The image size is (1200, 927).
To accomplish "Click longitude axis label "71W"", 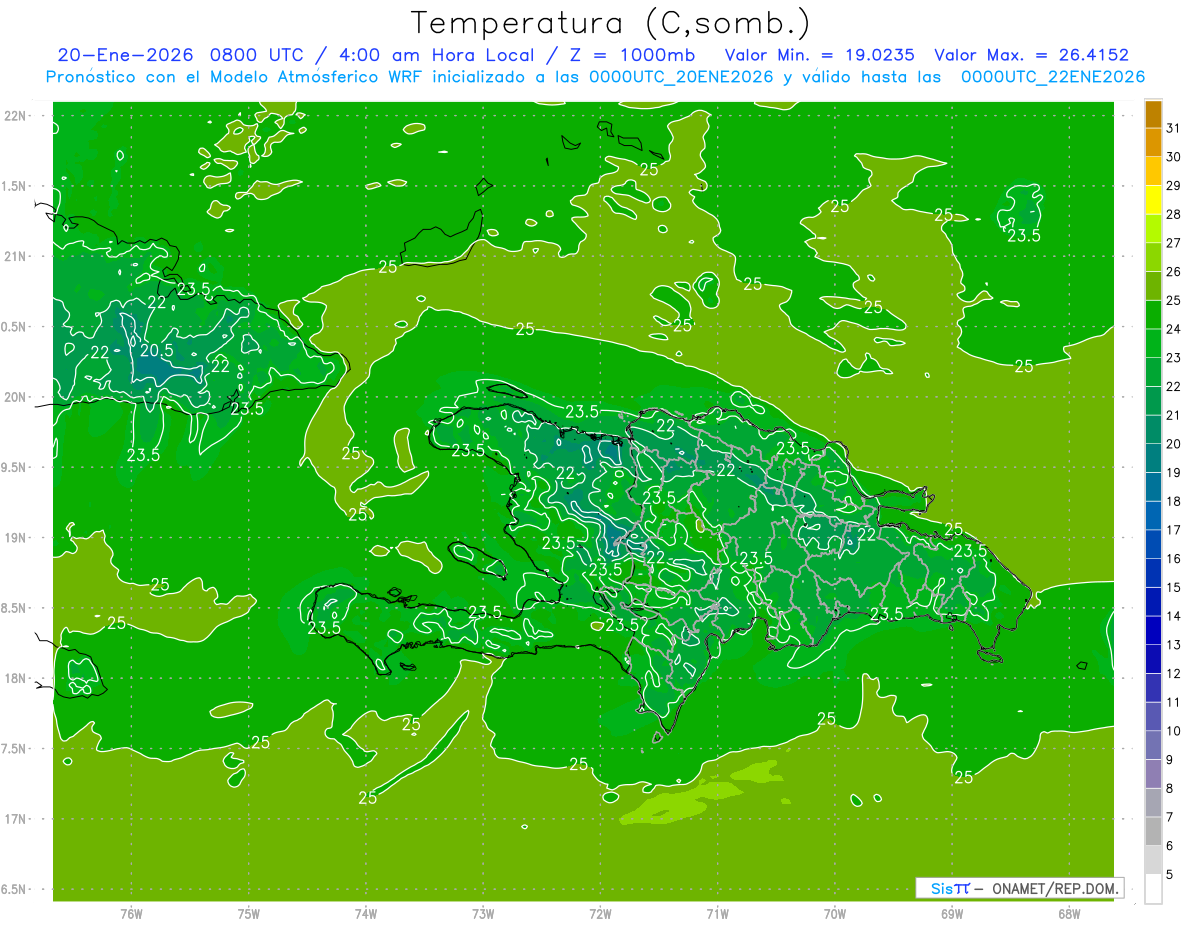I will point(717,913).
